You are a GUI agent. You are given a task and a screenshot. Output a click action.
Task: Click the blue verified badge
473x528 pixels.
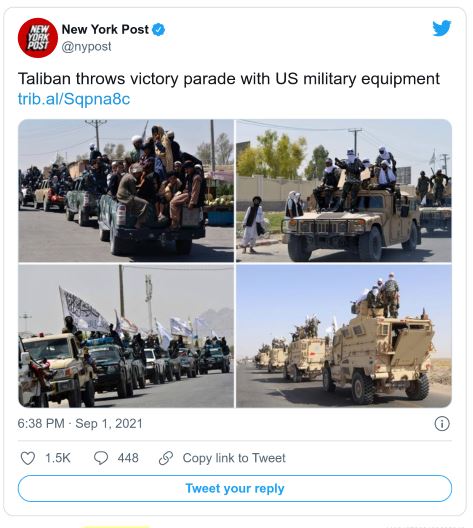159,30
